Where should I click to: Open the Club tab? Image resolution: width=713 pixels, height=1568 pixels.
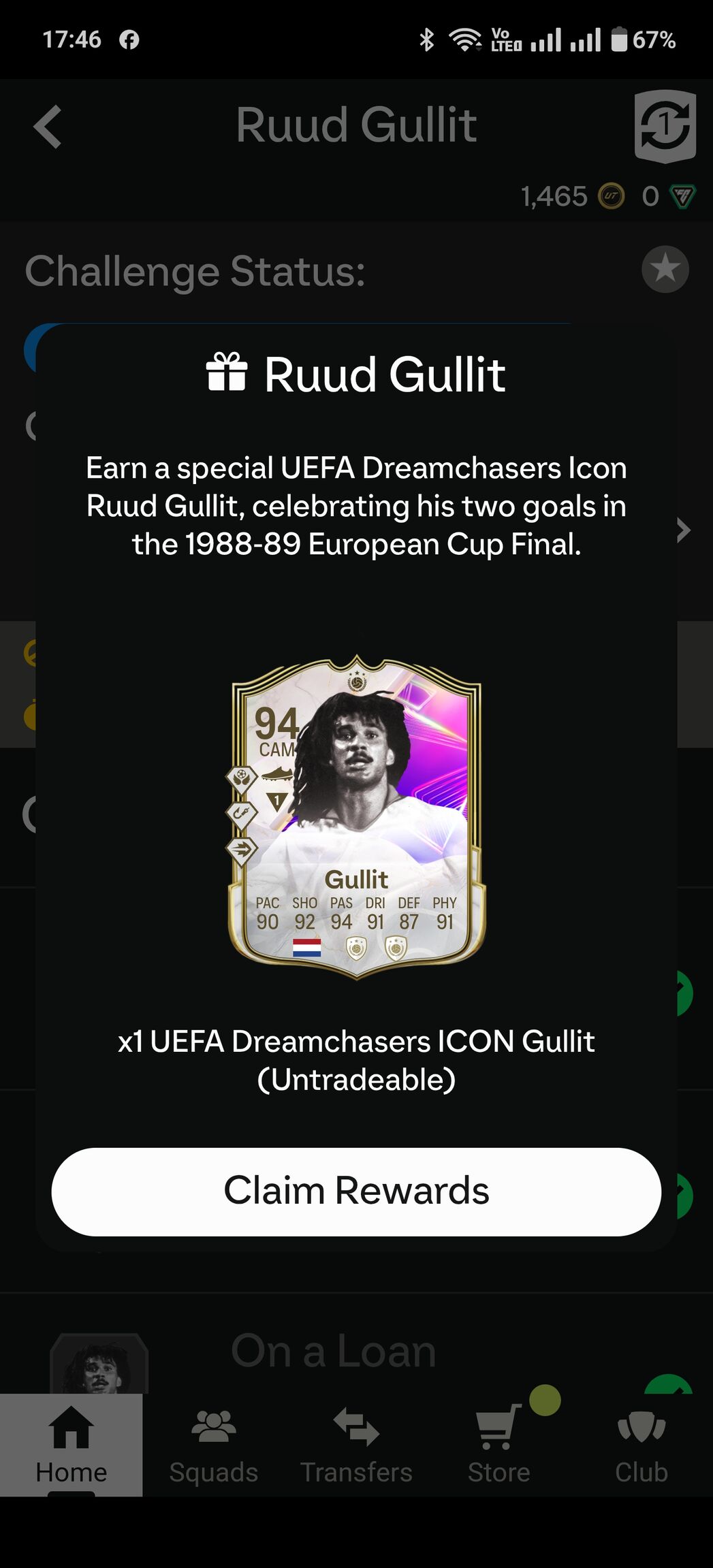click(x=641, y=1444)
